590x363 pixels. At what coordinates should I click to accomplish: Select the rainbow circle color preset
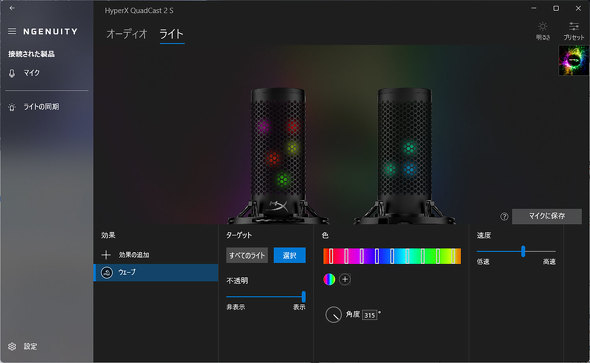coord(329,279)
